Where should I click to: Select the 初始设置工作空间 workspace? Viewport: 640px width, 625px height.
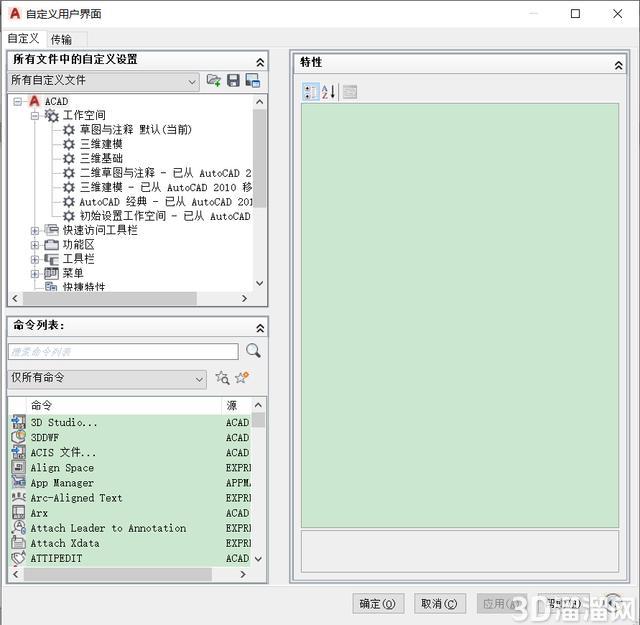click(165, 216)
